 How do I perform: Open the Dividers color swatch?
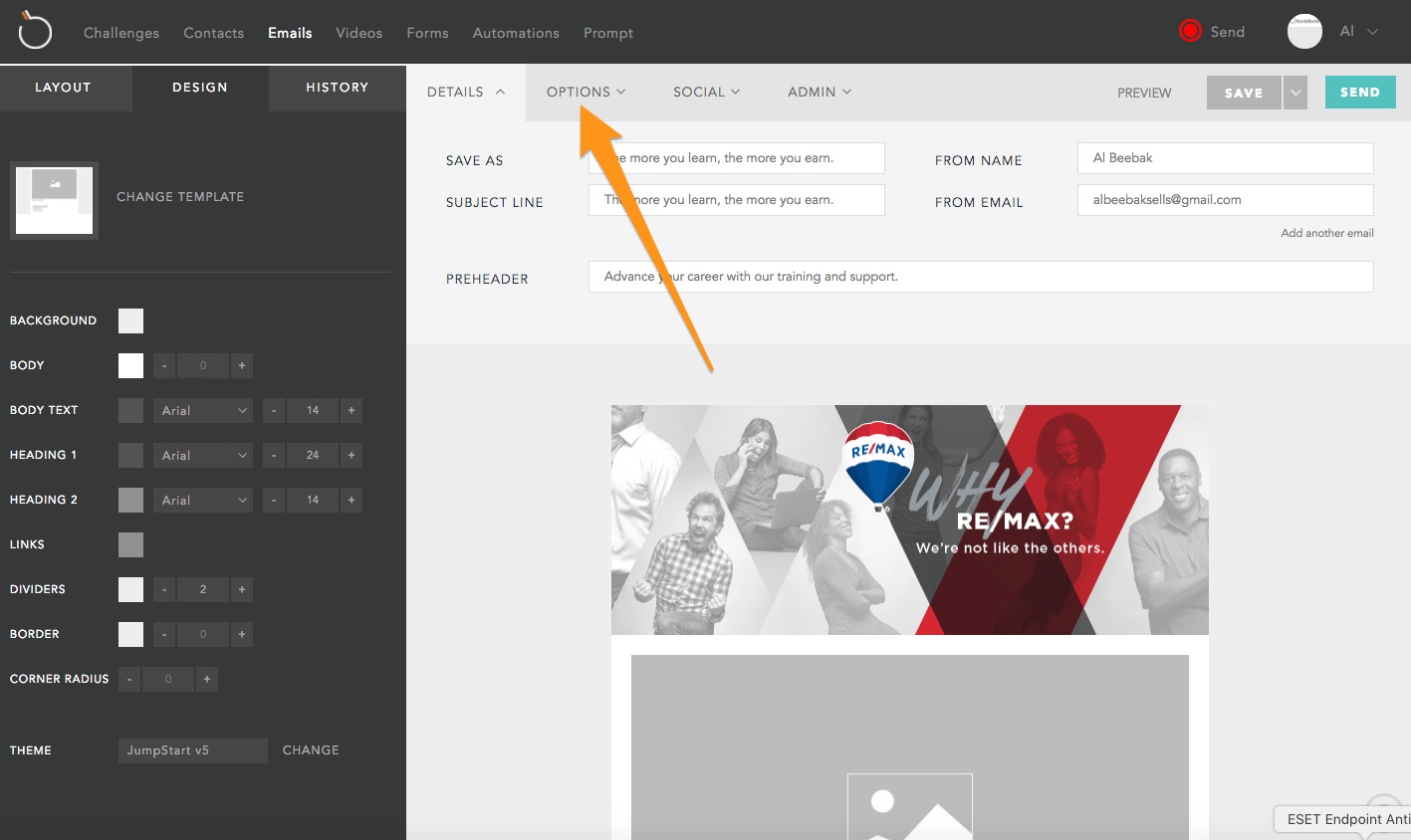click(x=130, y=589)
